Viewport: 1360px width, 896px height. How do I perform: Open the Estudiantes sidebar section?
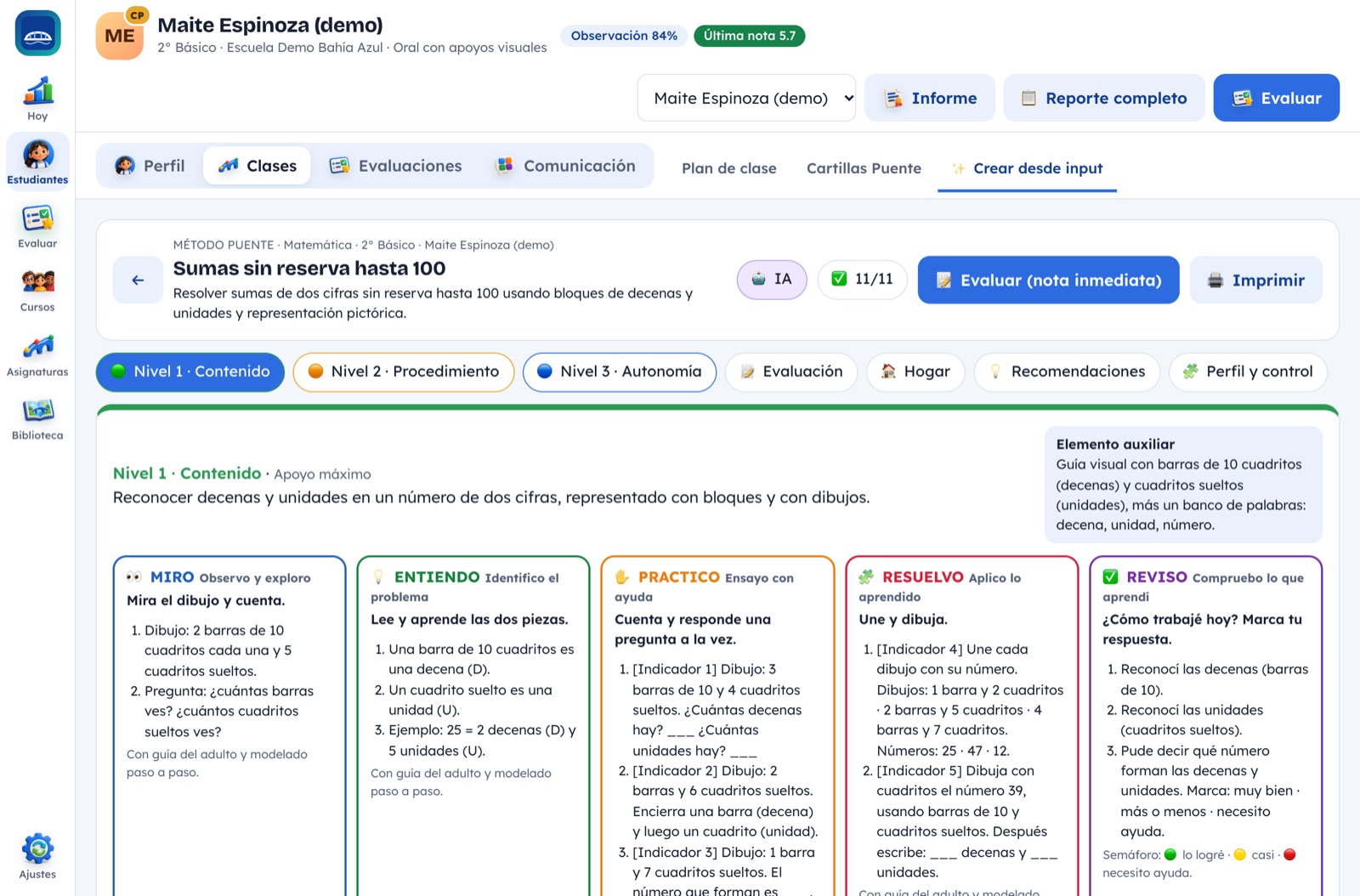[x=37, y=162]
